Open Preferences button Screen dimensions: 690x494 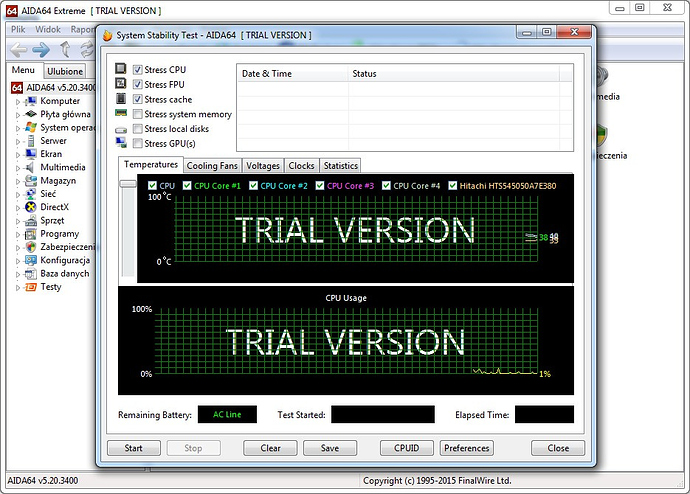point(466,448)
